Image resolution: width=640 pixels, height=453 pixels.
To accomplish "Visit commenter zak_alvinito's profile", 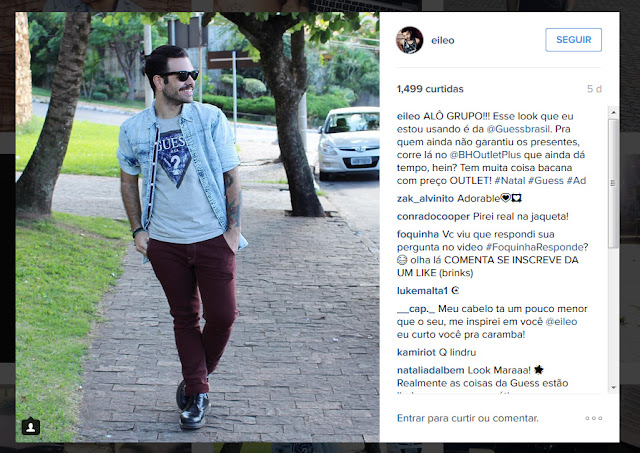I will 425,198.
